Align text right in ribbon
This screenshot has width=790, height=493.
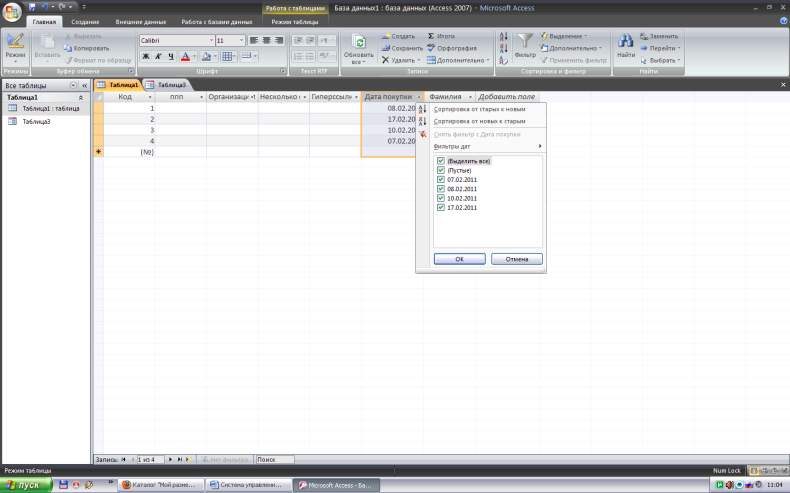(279, 40)
